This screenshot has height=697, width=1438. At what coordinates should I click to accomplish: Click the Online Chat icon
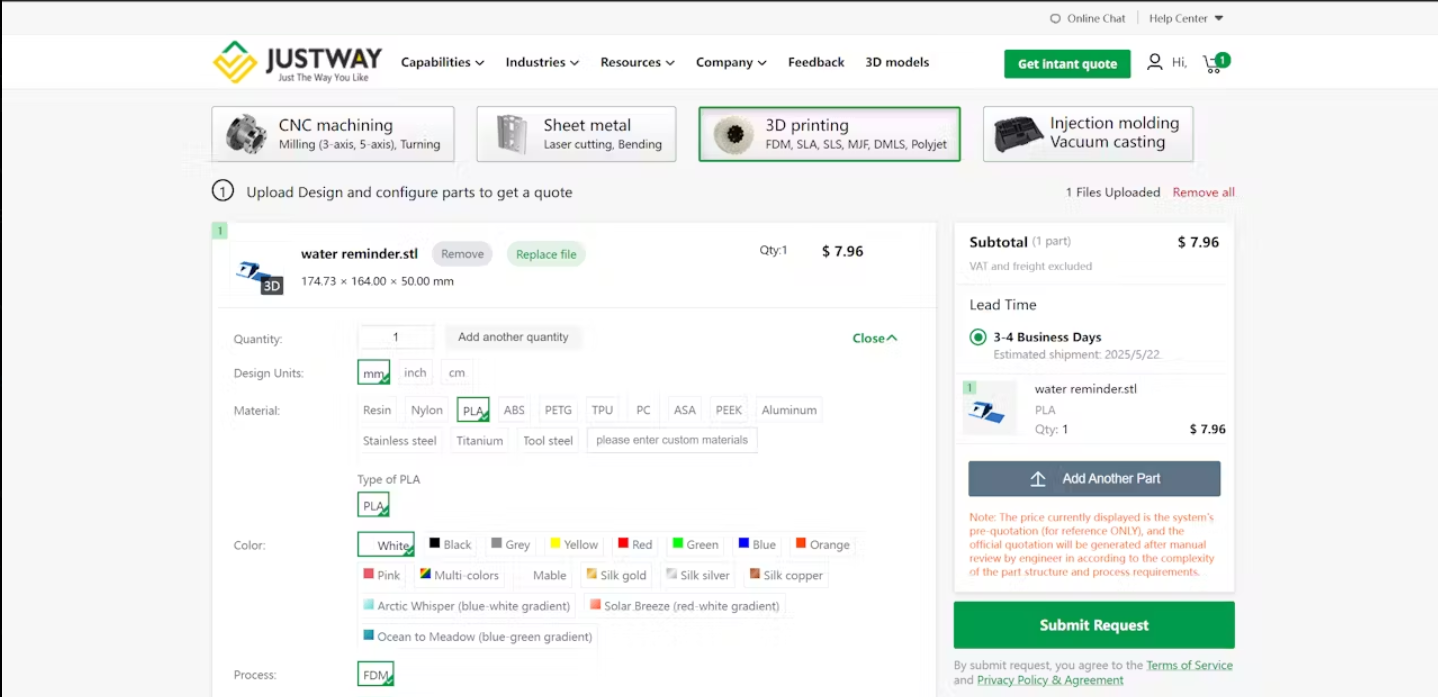click(x=1055, y=18)
